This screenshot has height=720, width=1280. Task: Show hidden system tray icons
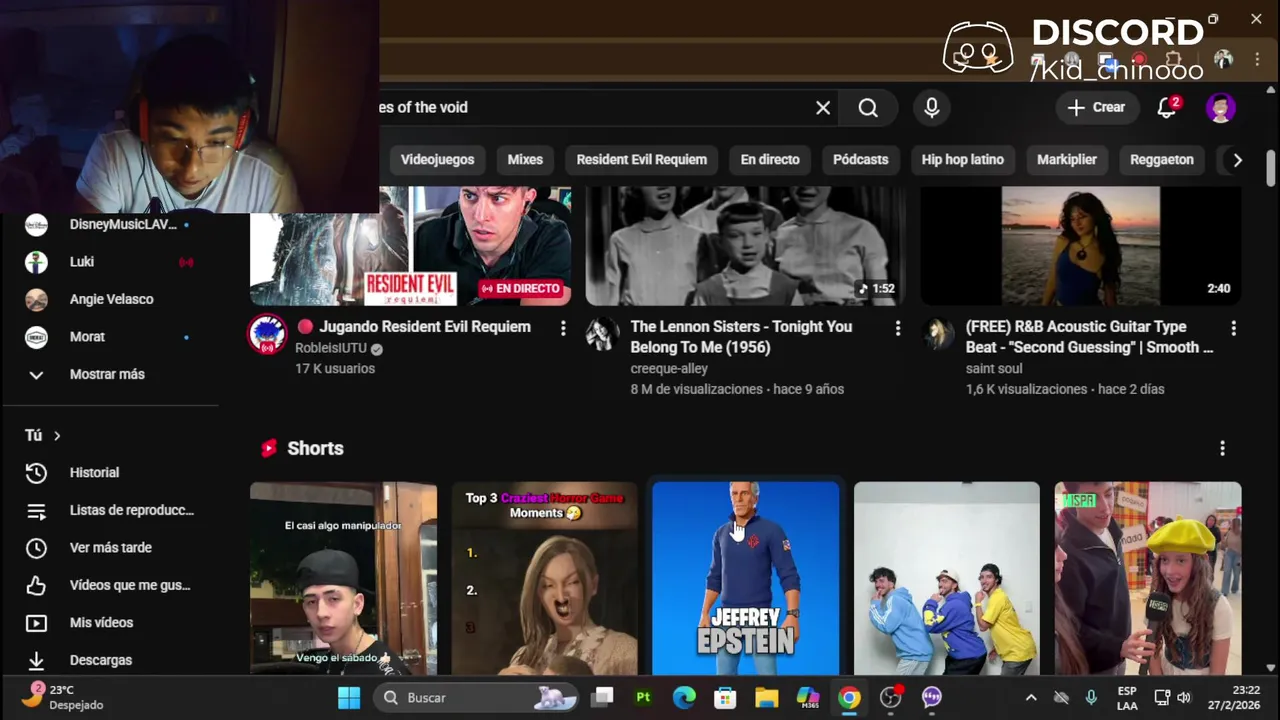1031,697
